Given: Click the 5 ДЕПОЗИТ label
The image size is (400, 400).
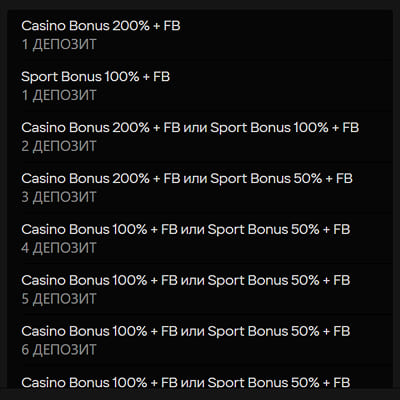Looking at the screenshot, I should (59, 299).
